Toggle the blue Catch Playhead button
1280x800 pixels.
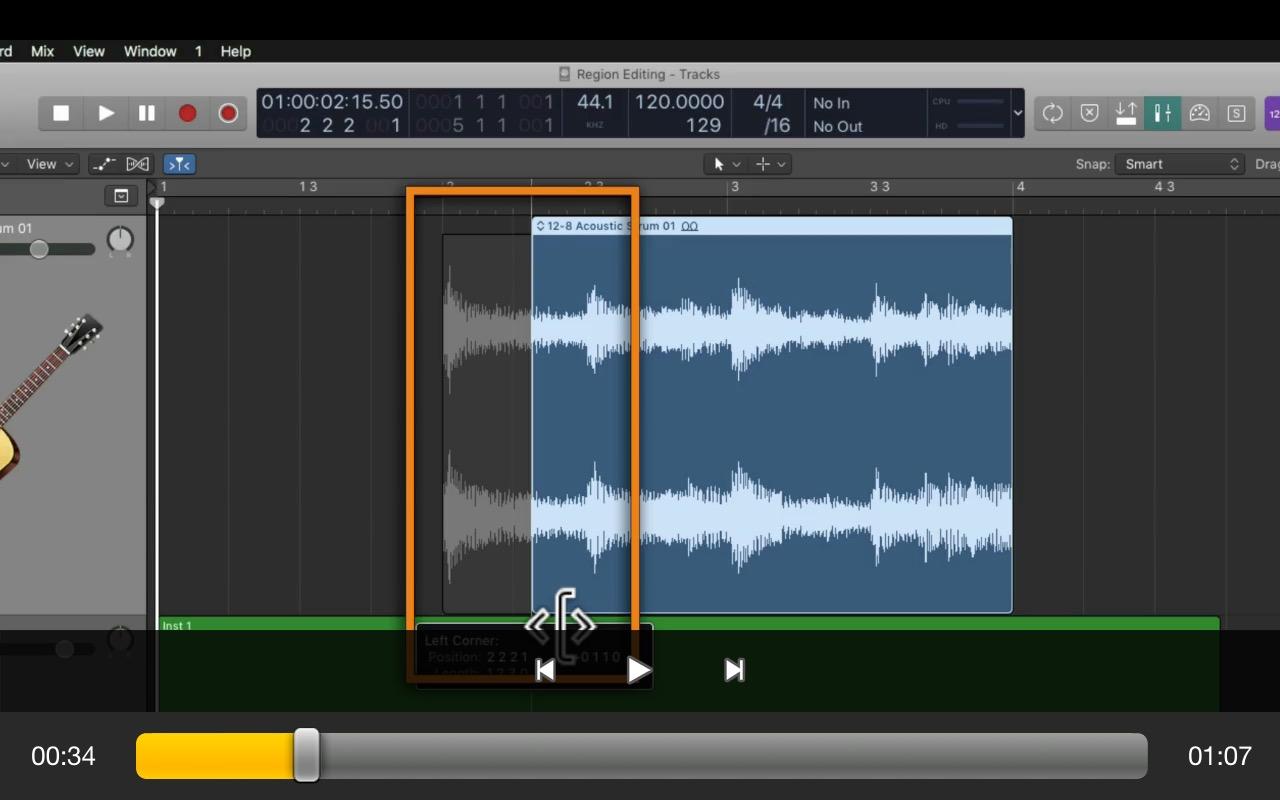point(179,164)
